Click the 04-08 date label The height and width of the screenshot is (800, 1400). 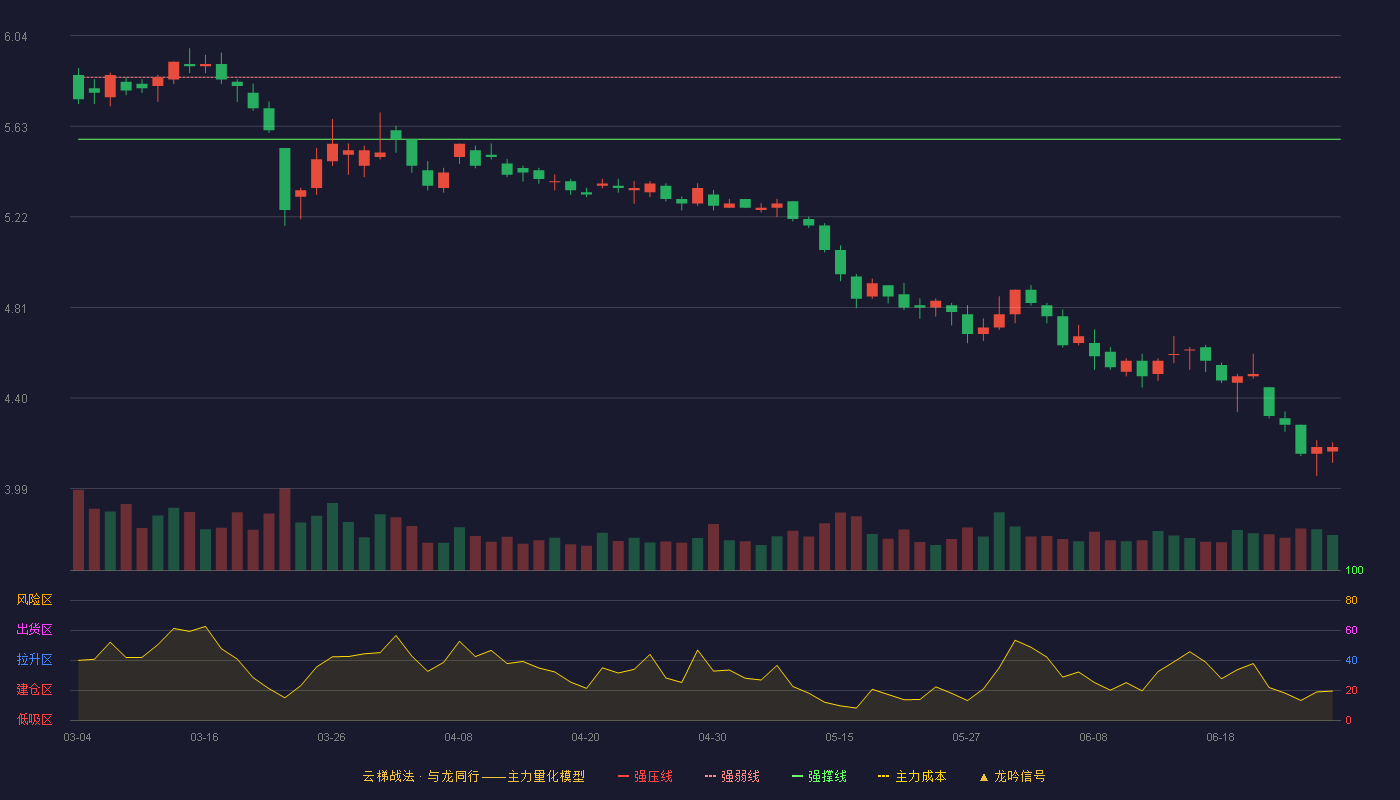click(x=459, y=737)
